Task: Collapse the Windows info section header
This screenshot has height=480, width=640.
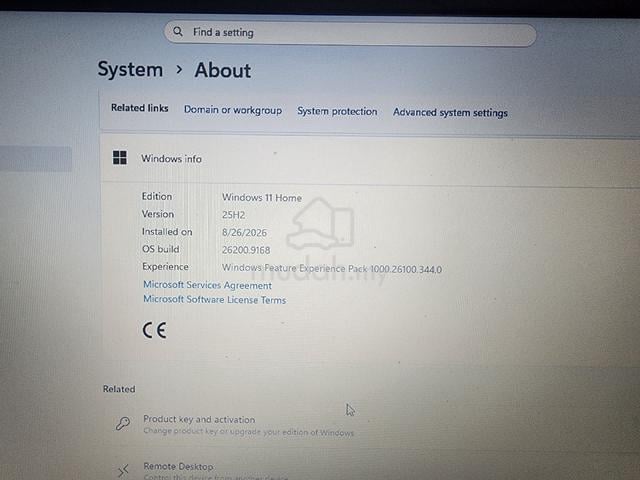Action: coord(370,159)
